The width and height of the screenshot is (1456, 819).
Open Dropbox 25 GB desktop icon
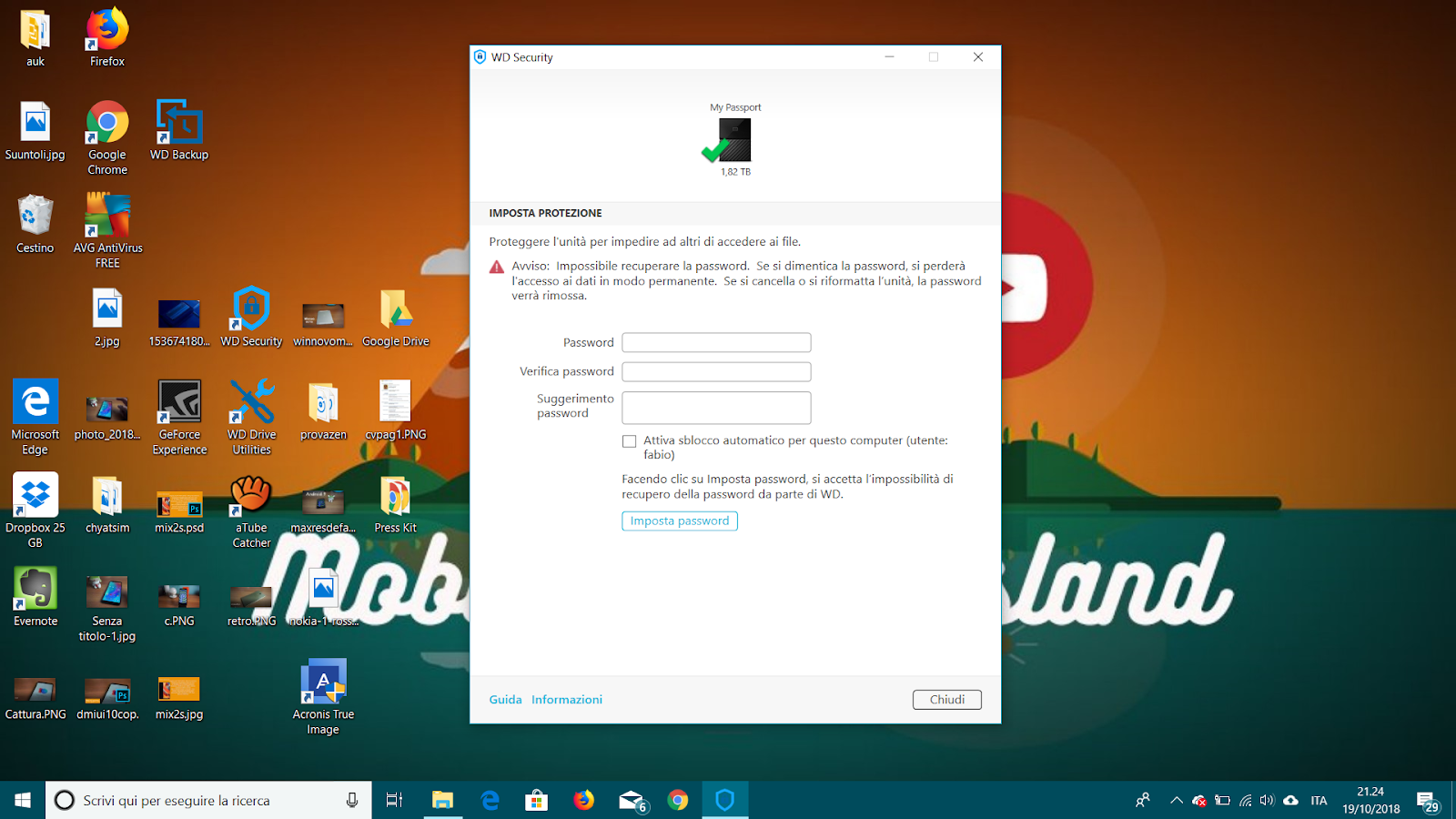coord(35,510)
